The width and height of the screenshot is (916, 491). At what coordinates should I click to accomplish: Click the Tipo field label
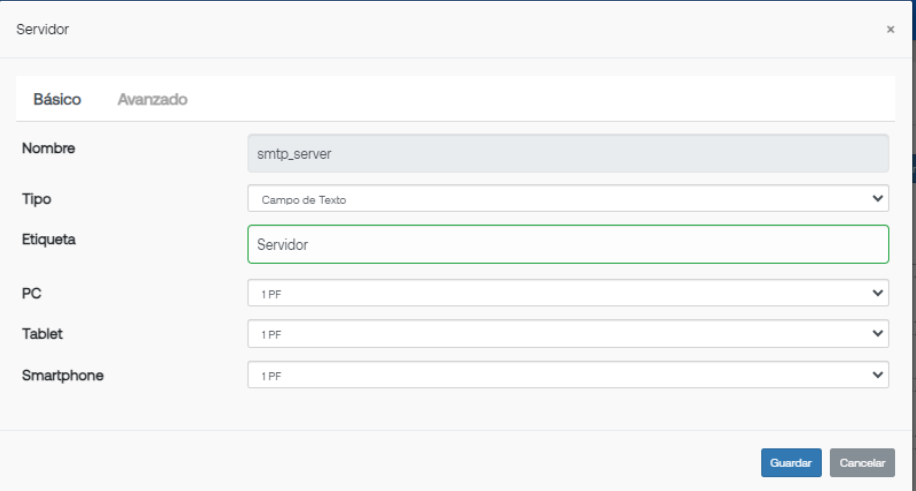(36, 199)
